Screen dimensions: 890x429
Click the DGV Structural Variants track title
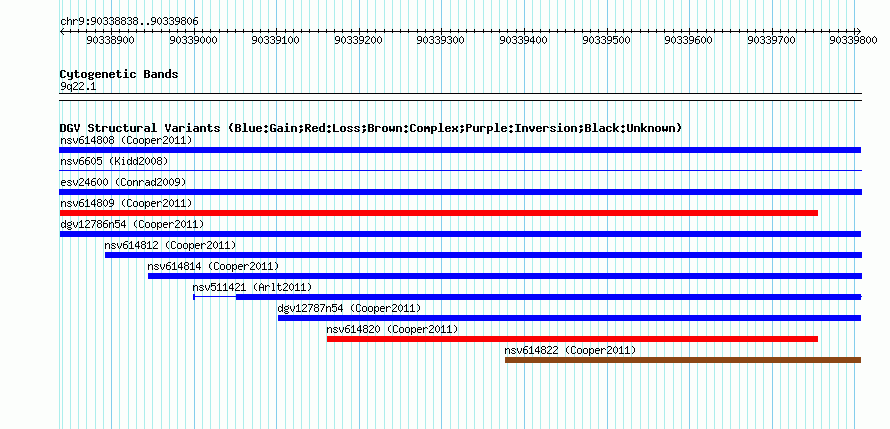pos(371,128)
